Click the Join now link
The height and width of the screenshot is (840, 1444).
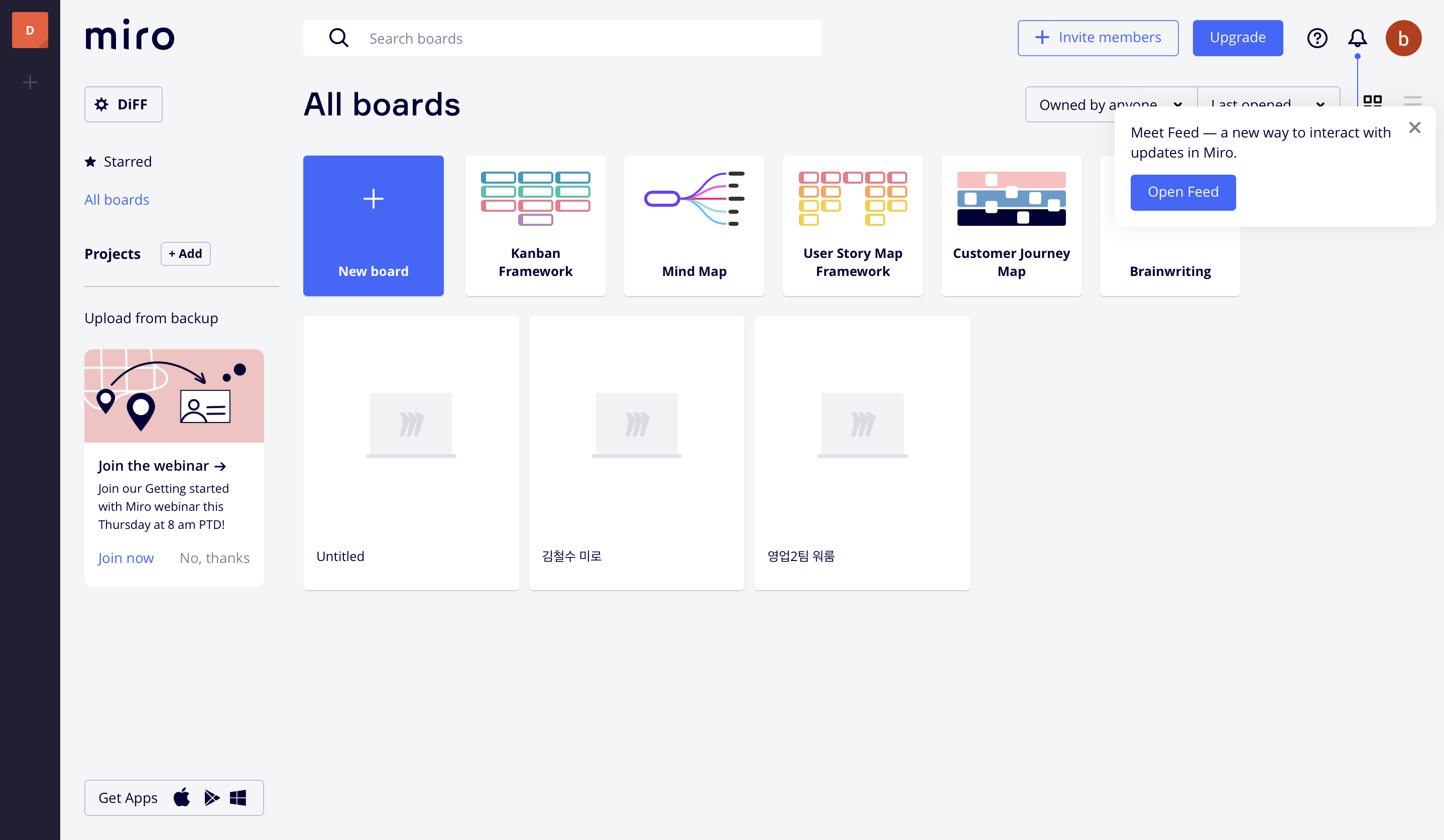[126, 557]
